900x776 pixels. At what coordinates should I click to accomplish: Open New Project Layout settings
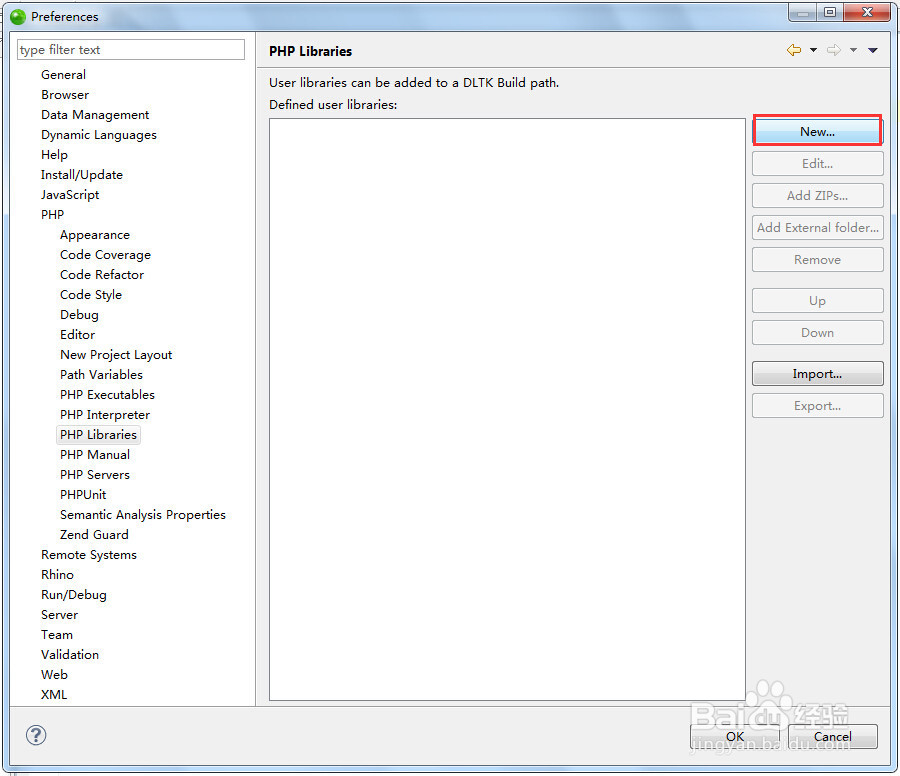coord(116,355)
